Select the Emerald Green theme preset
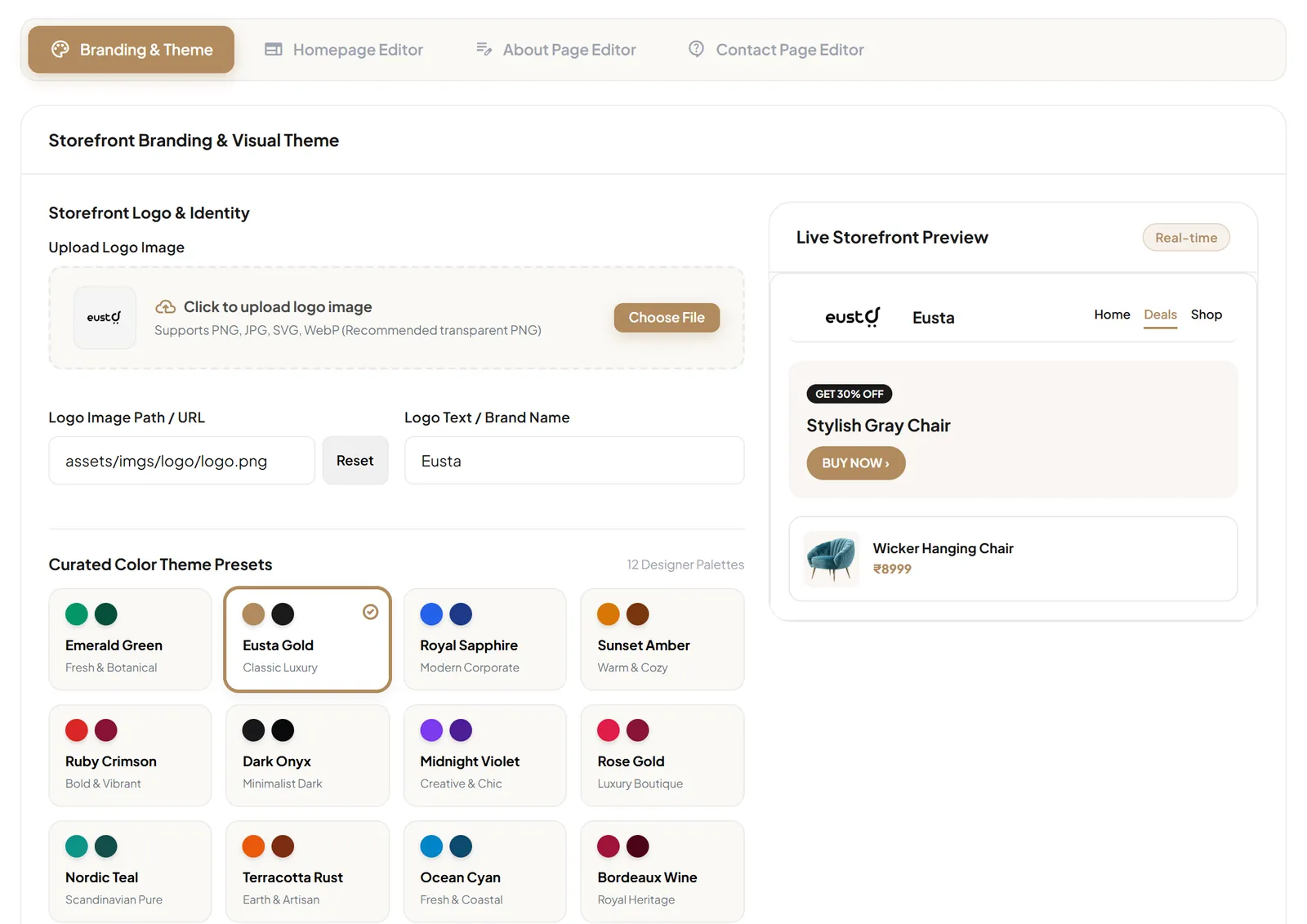Image resolution: width=1307 pixels, height=924 pixels. [130, 640]
